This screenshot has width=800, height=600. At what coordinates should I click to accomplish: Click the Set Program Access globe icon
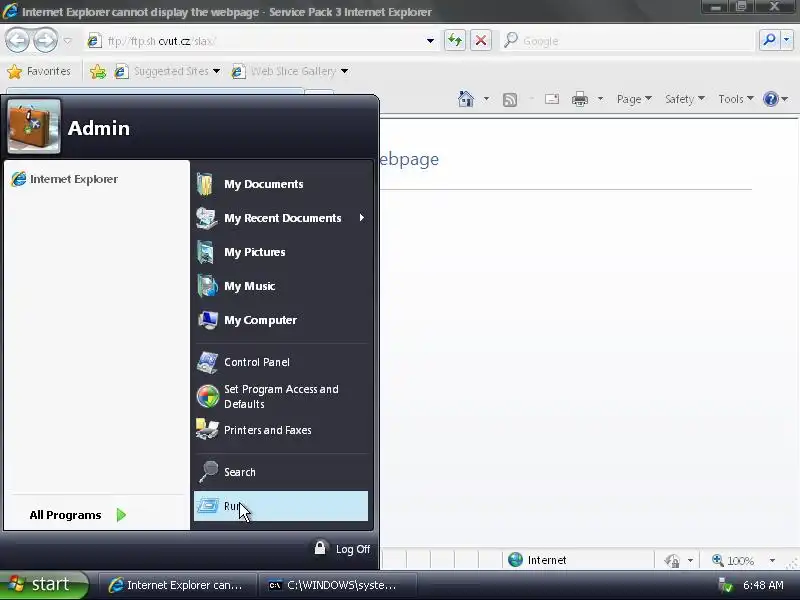pyautogui.click(x=208, y=396)
